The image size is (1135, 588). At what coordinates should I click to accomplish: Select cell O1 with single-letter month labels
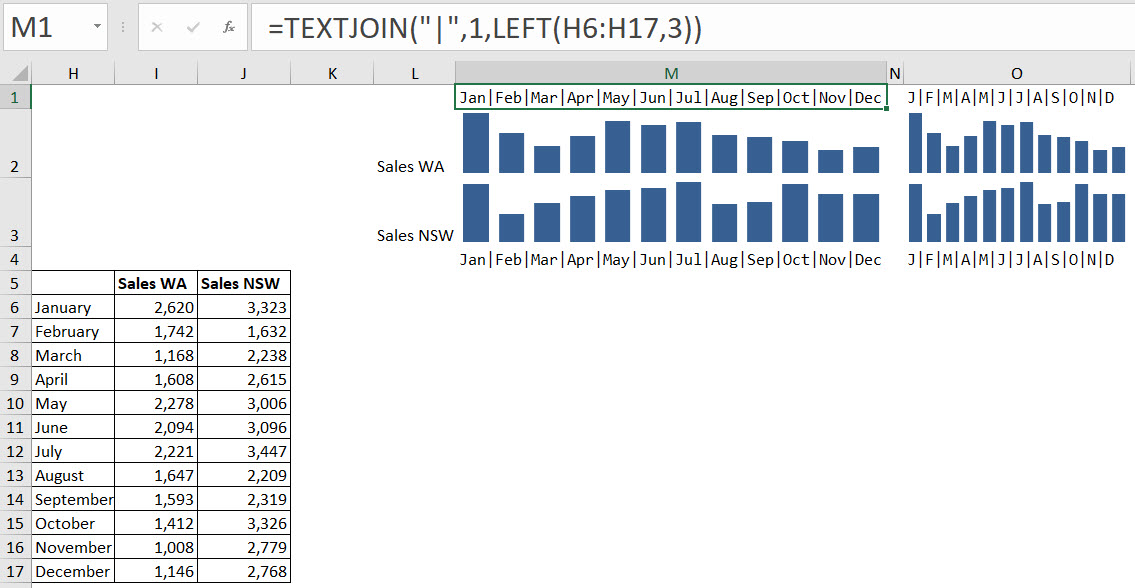(x=1016, y=97)
